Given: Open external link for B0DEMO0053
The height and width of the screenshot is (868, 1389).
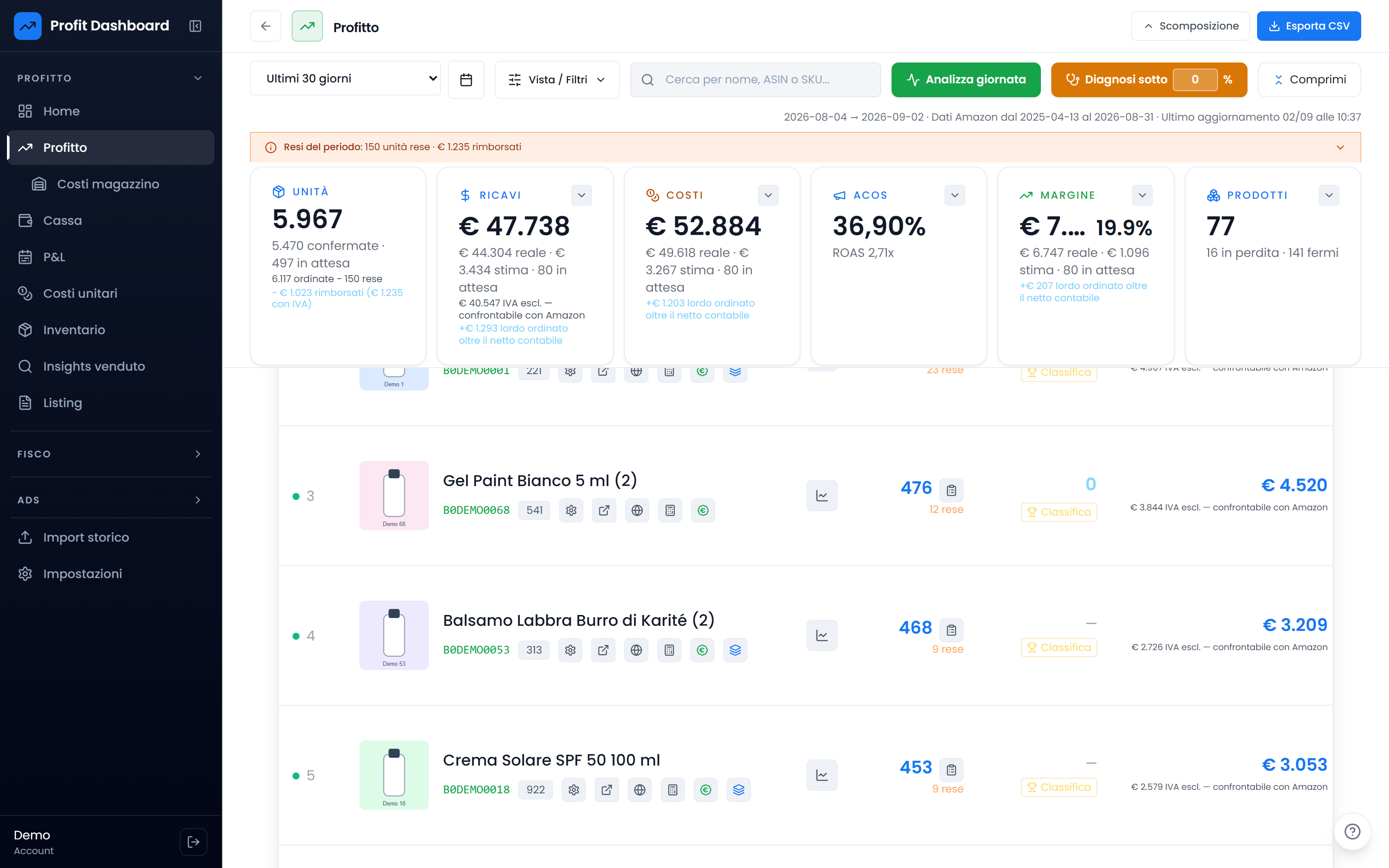Looking at the screenshot, I should click(x=603, y=650).
